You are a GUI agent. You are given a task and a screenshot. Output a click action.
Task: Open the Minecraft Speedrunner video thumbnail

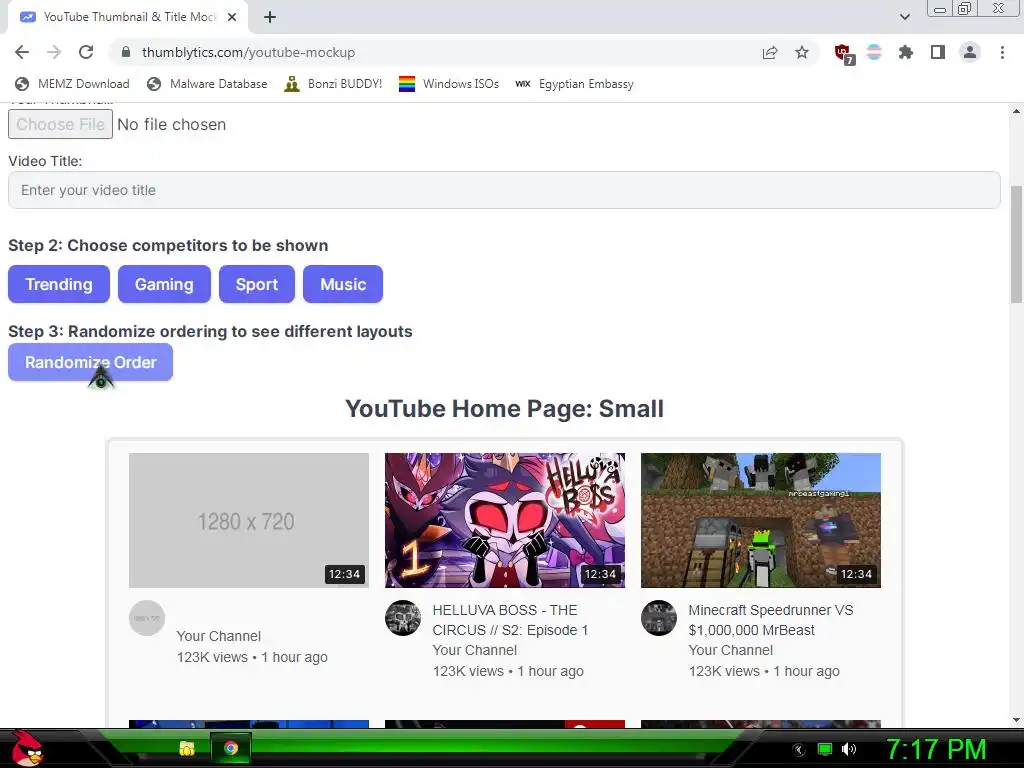(761, 520)
